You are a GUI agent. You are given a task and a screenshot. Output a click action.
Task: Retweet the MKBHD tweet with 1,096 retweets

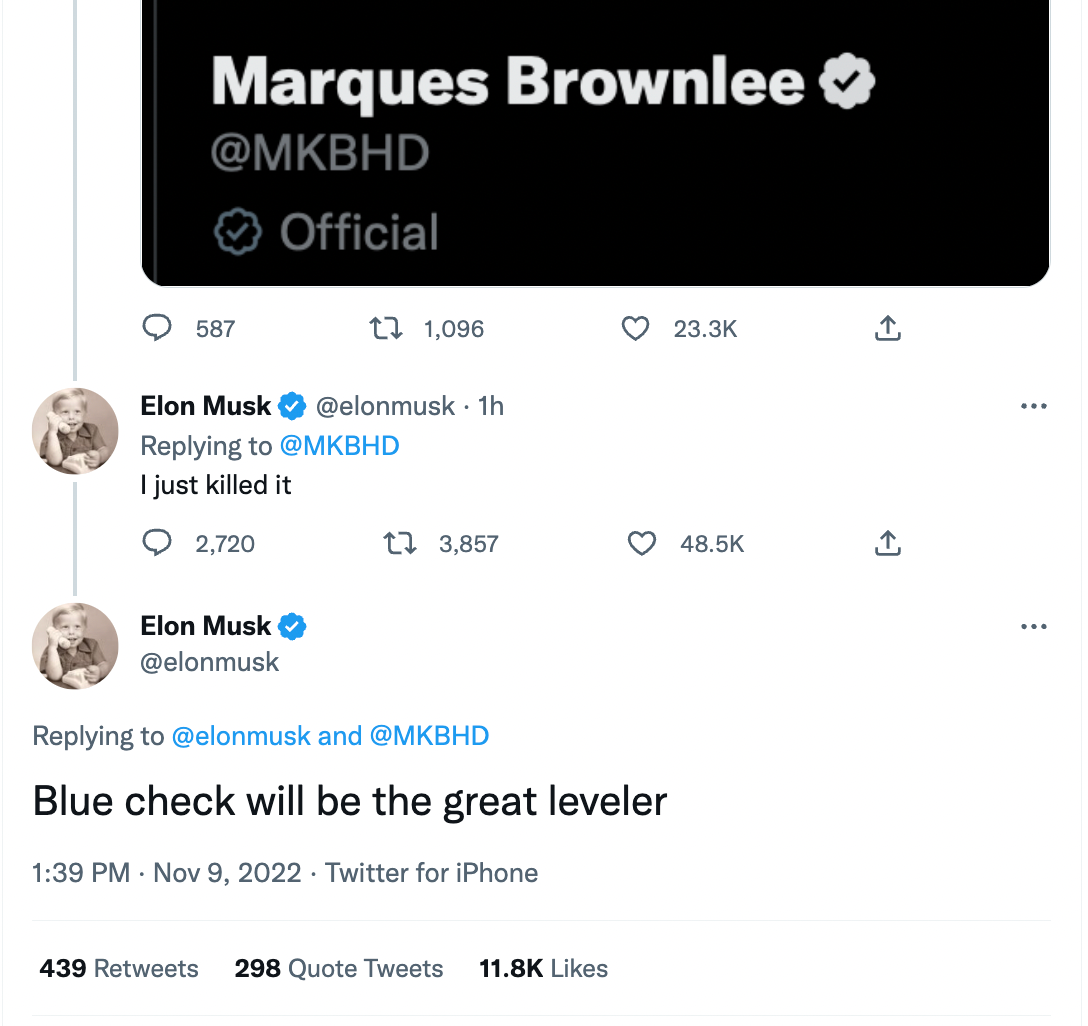coord(385,327)
